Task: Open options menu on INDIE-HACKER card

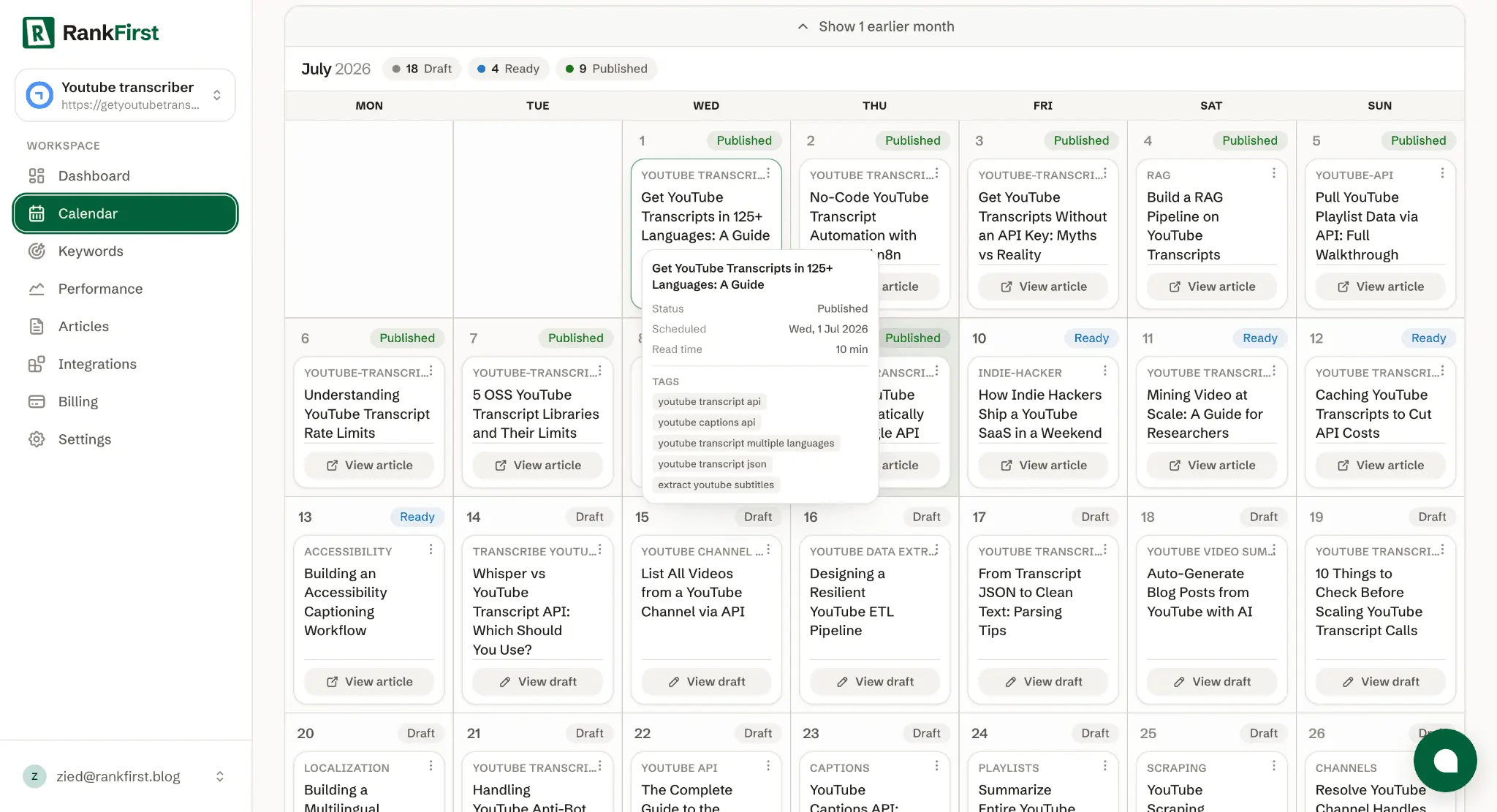Action: (1105, 371)
